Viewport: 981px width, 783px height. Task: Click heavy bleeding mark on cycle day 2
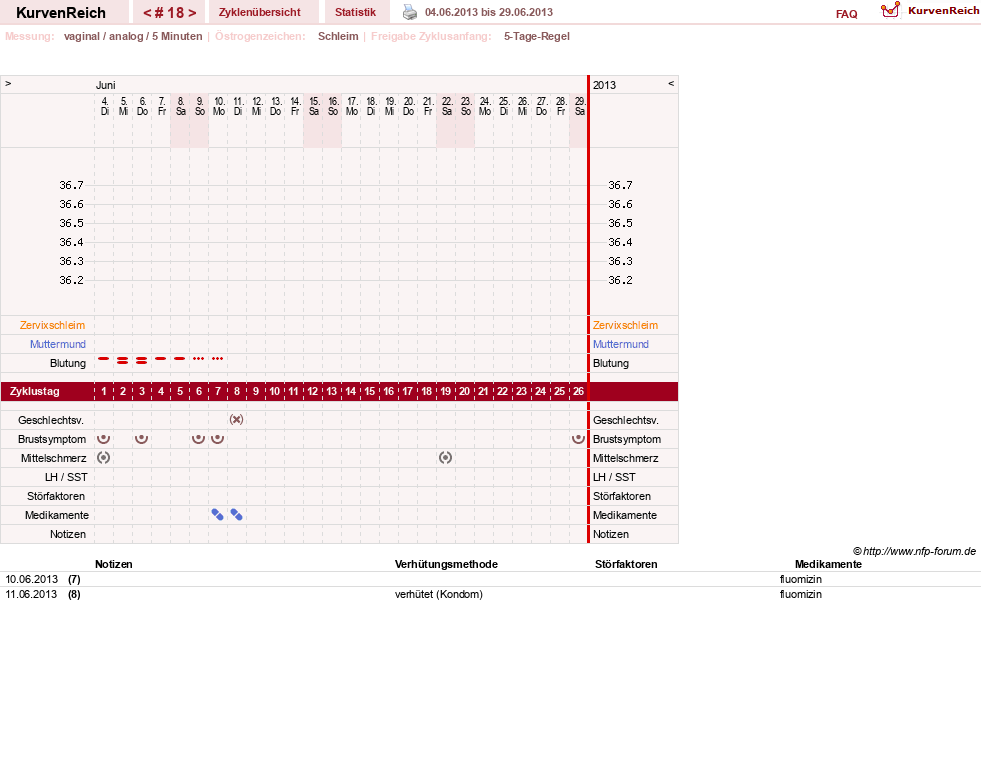tap(123, 360)
